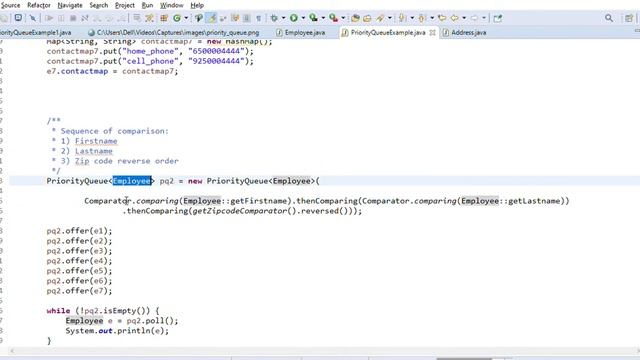
Task: Open the External Tools dropdown arrow
Action: pos(343,18)
